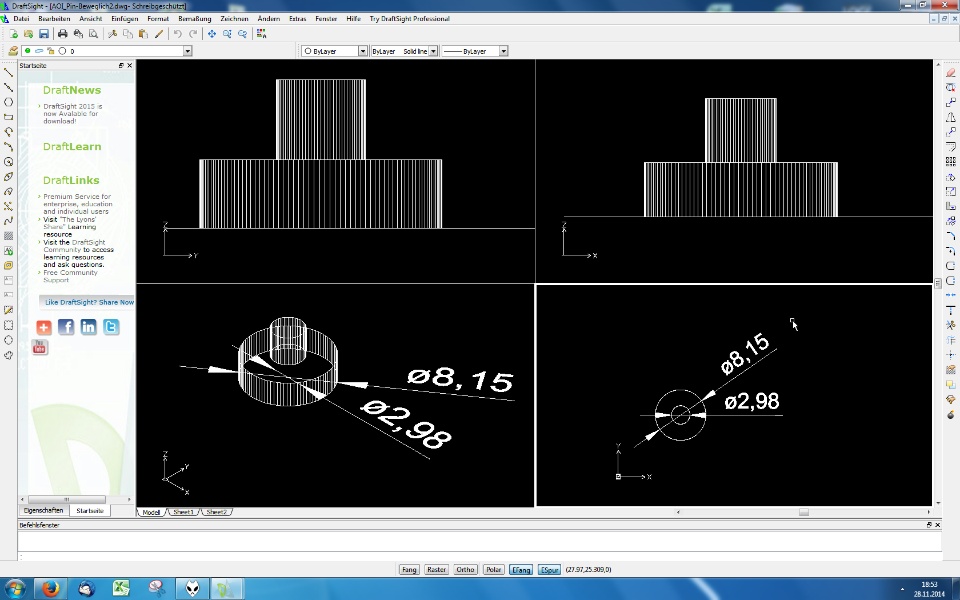Open YouTube icon in Startseite panel
Image resolution: width=960 pixels, height=600 pixels.
(40, 347)
